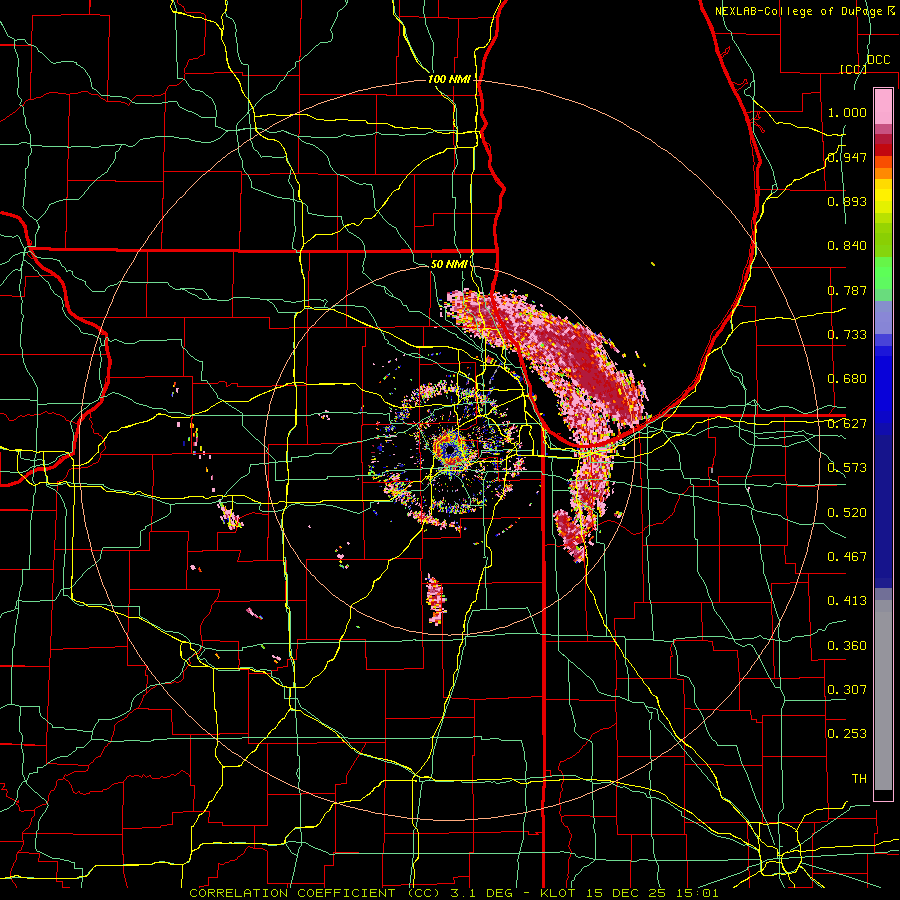Select the 0.840 legend value
Viewport: 900px width, 900px height.
pos(847,246)
